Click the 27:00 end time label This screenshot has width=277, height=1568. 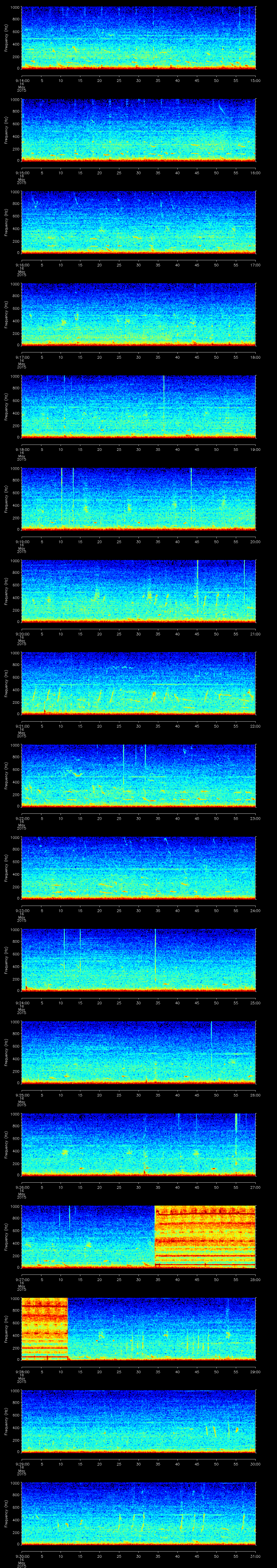tap(256, 1187)
